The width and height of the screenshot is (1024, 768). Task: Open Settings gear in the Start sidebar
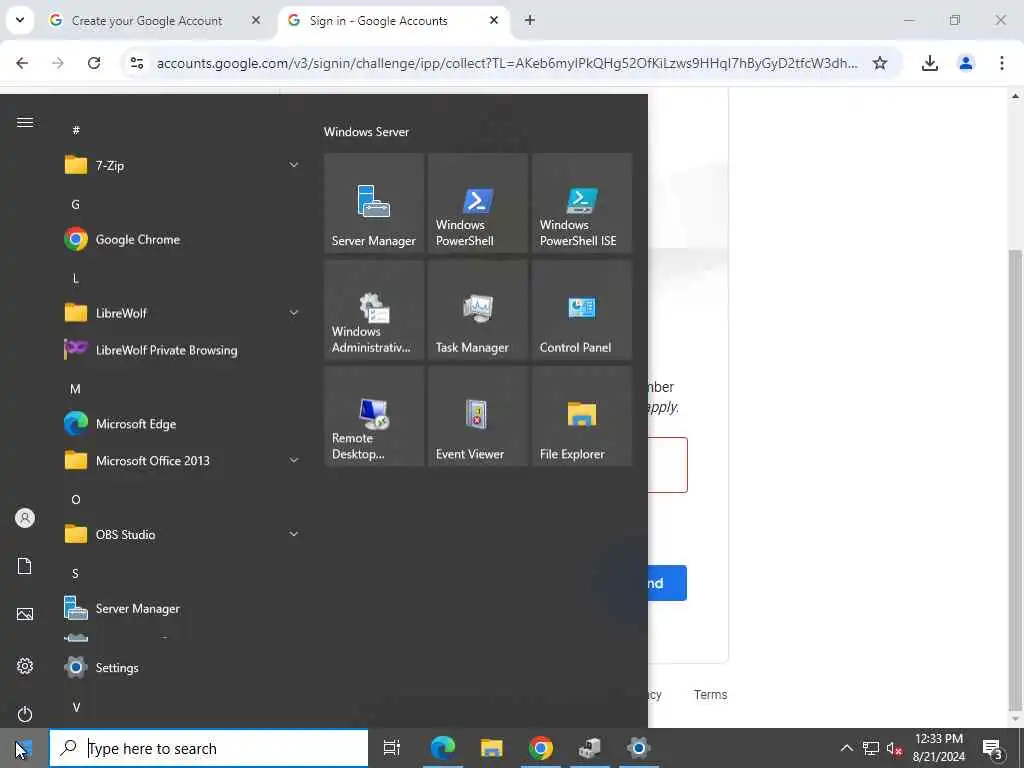pyautogui.click(x=25, y=666)
